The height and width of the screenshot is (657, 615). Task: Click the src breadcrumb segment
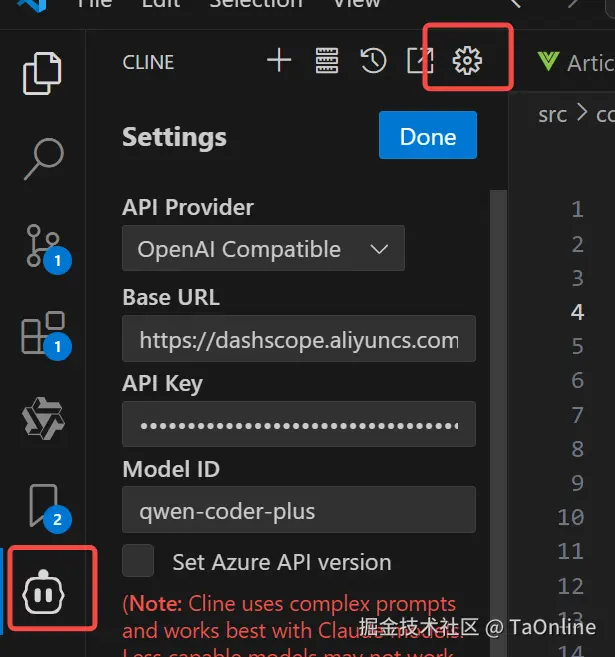point(552,115)
